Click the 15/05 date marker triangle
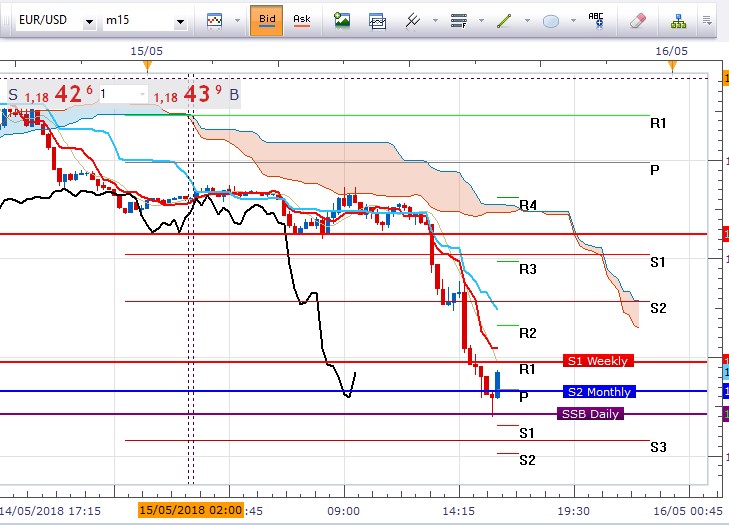Viewport: 729px width, 525px height. click(147, 66)
